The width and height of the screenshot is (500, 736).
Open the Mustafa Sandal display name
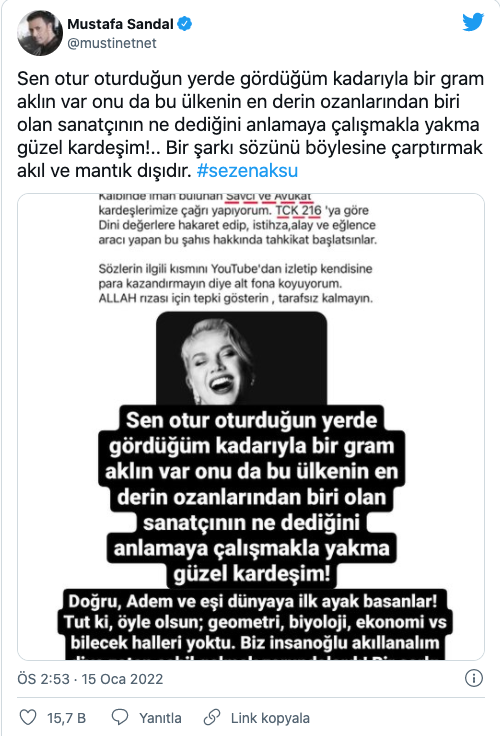[x=121, y=23]
